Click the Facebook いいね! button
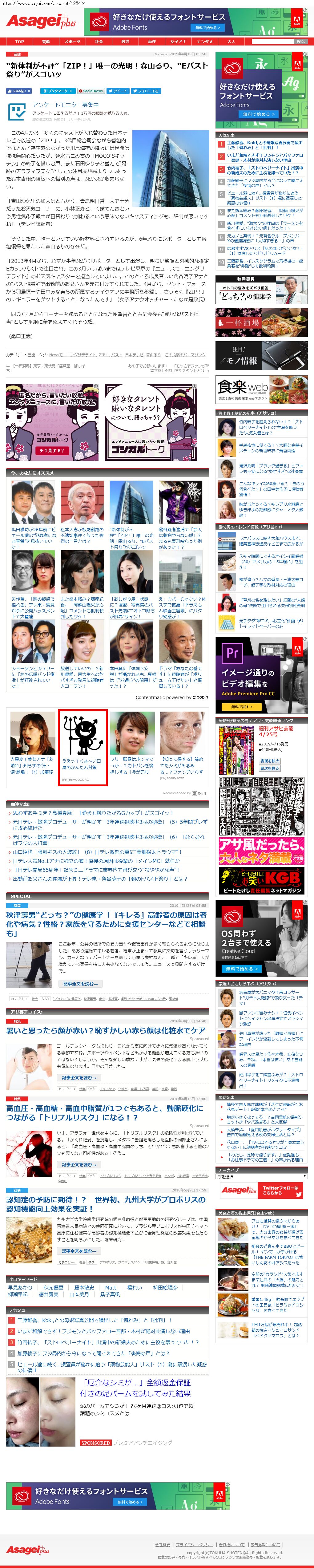314x1568 pixels. (19, 91)
